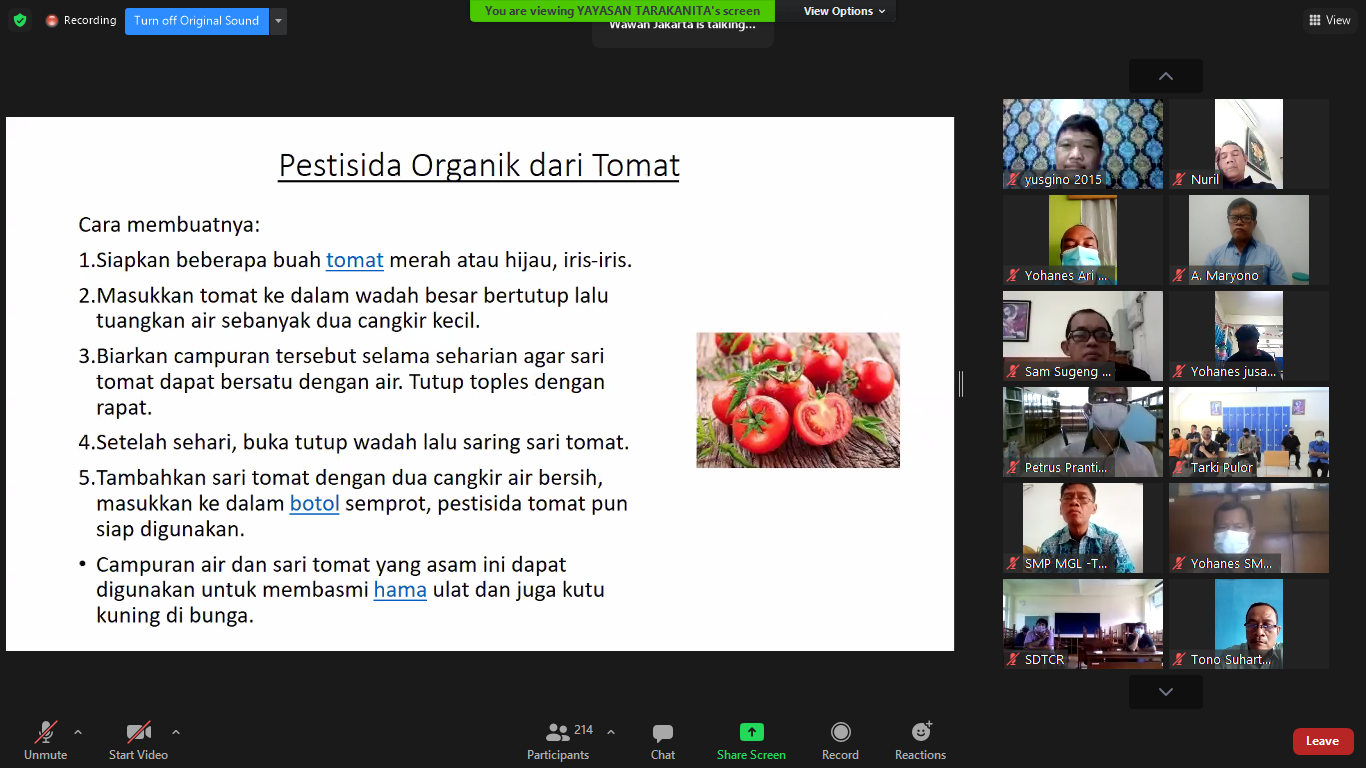The width and height of the screenshot is (1366, 768).
Task: Click the 'Cara membuatnya:' text on slide
Action: 169,225
